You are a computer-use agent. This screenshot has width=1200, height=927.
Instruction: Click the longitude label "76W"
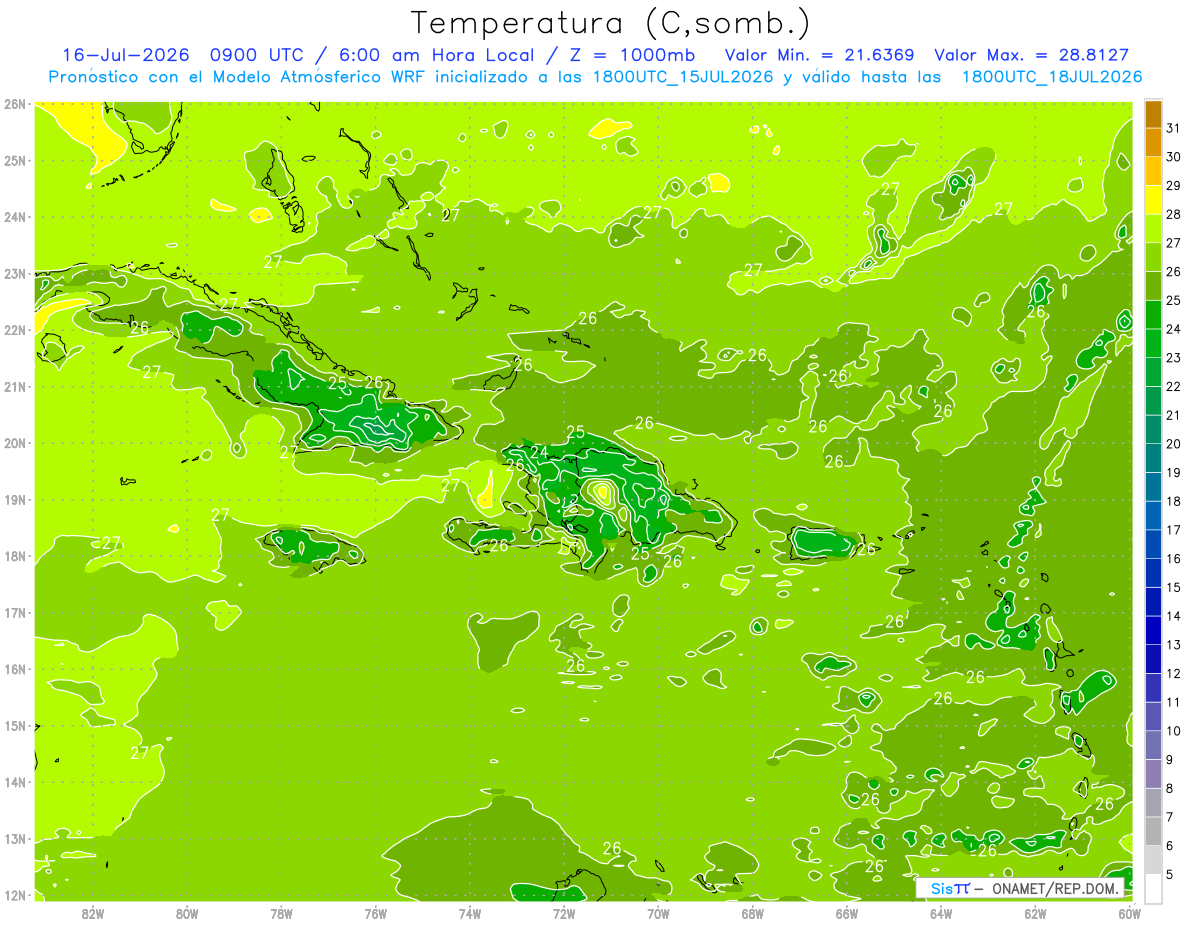click(375, 913)
